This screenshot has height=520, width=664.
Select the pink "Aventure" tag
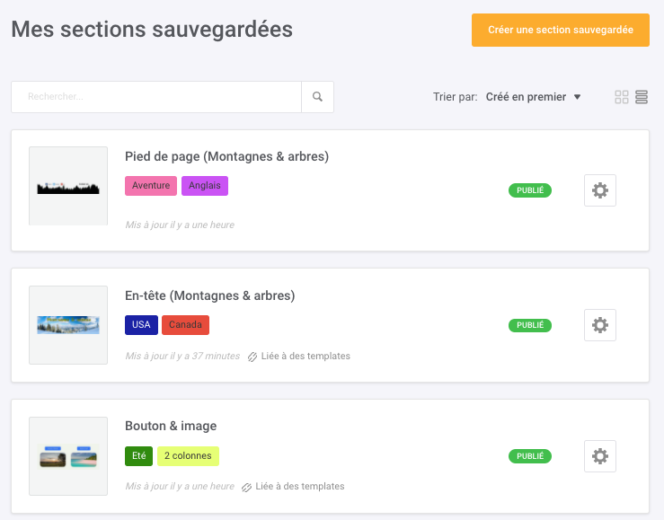click(151, 186)
